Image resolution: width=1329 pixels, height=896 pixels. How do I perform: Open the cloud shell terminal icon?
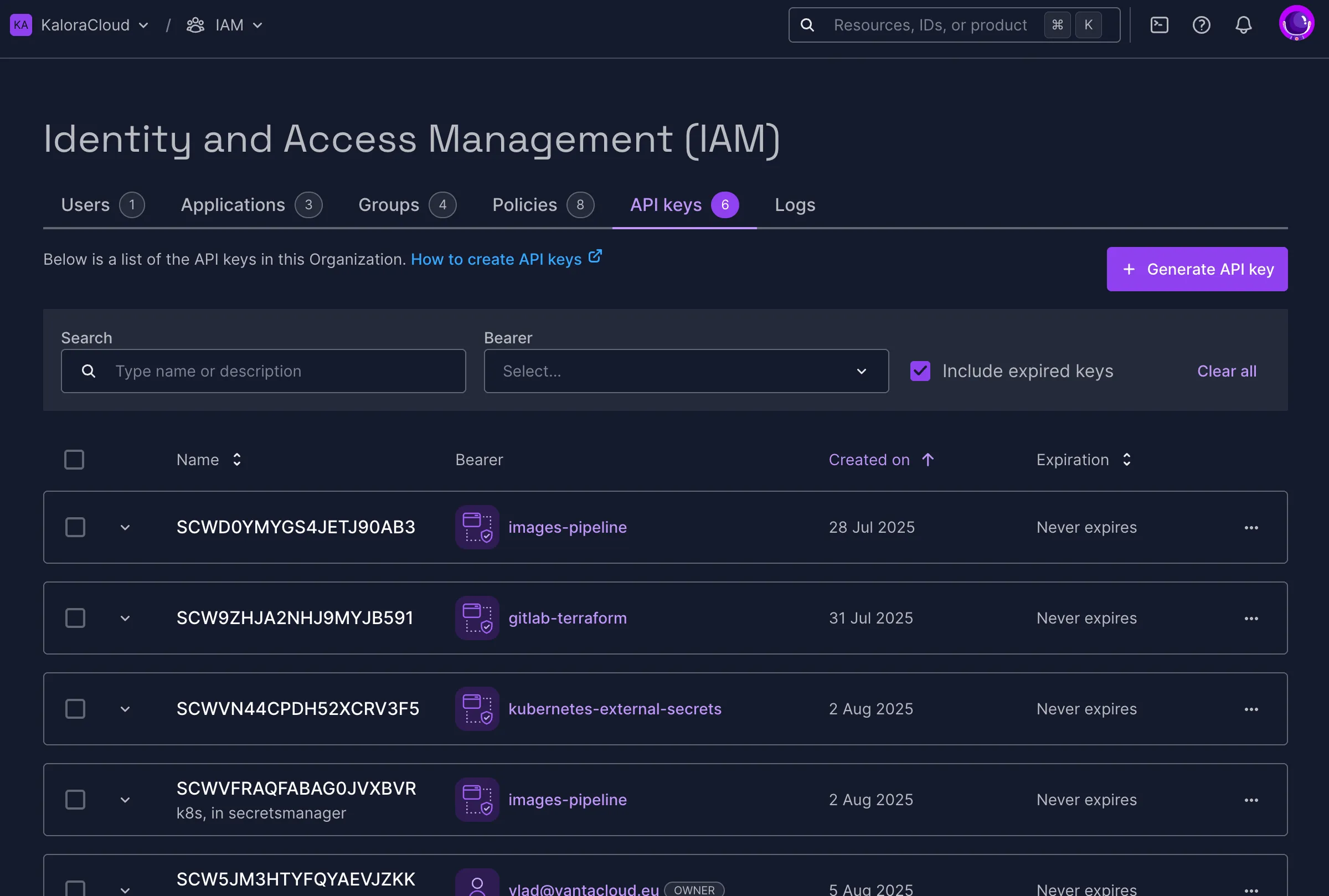coord(1159,25)
